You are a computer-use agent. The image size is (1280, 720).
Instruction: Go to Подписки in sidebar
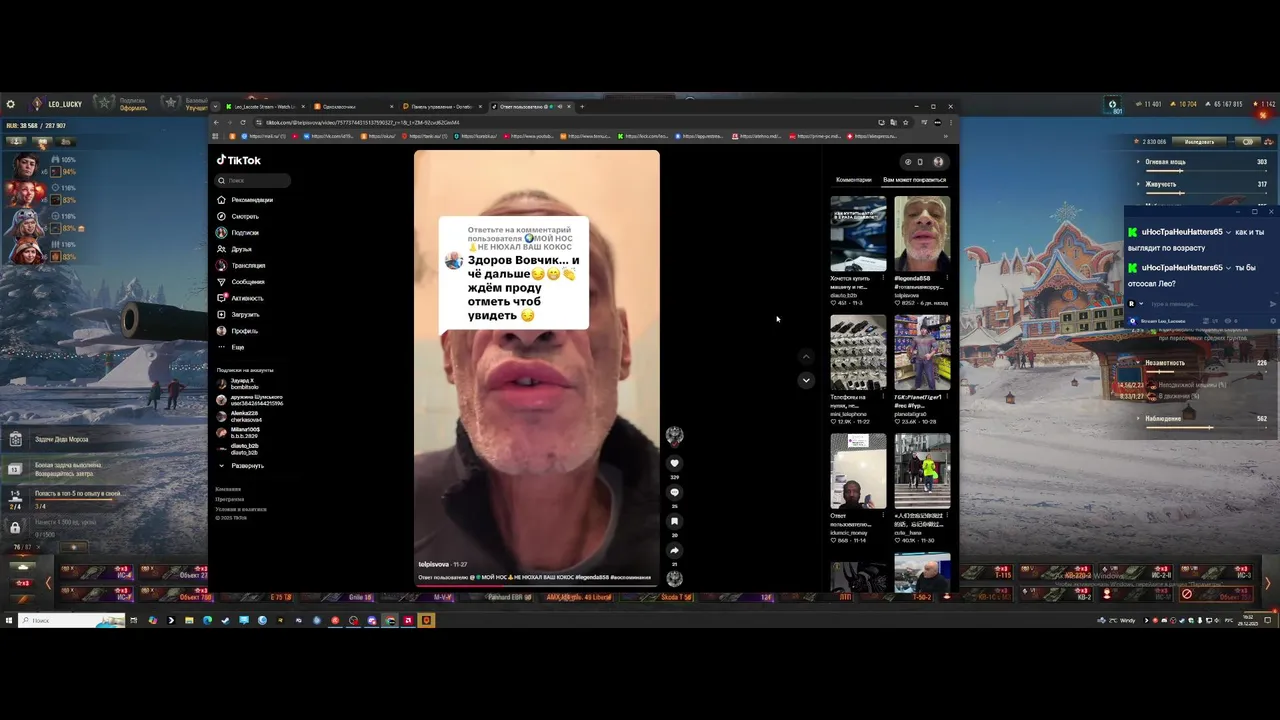[x=238, y=233]
